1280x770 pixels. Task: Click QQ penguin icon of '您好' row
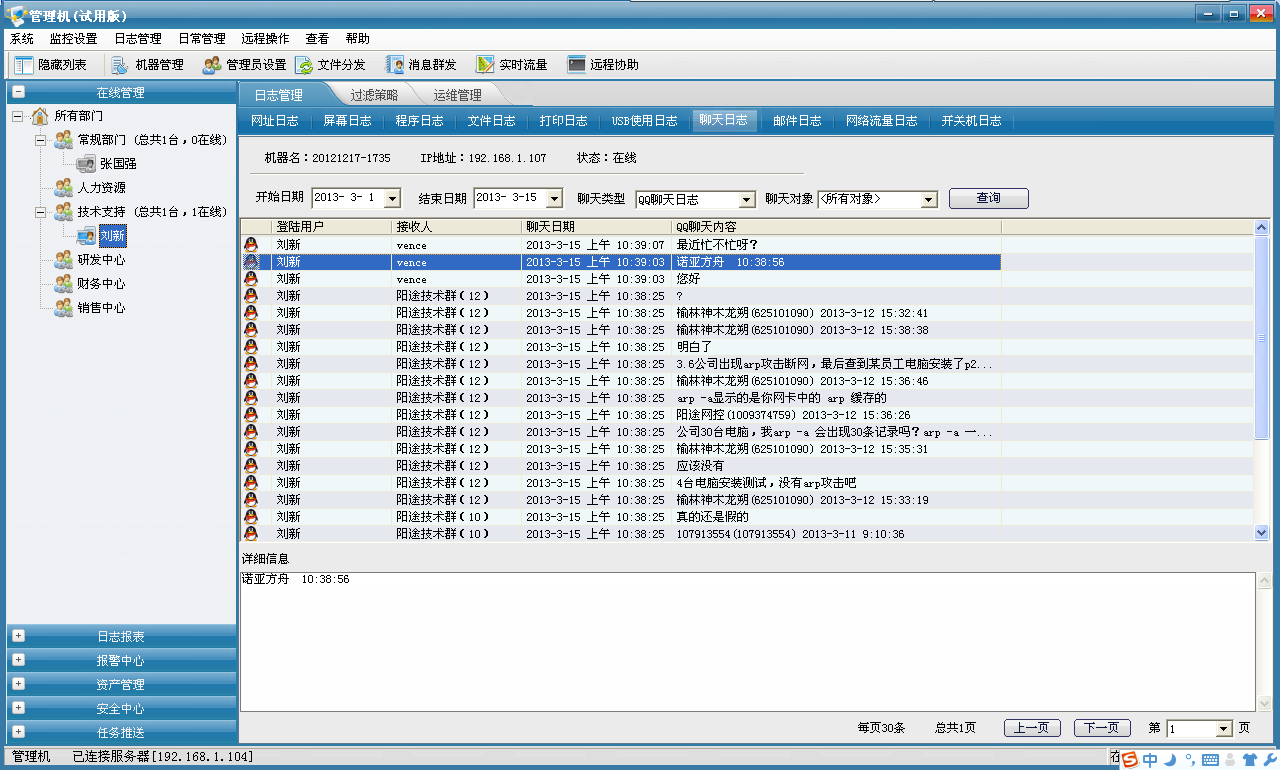pyautogui.click(x=250, y=279)
